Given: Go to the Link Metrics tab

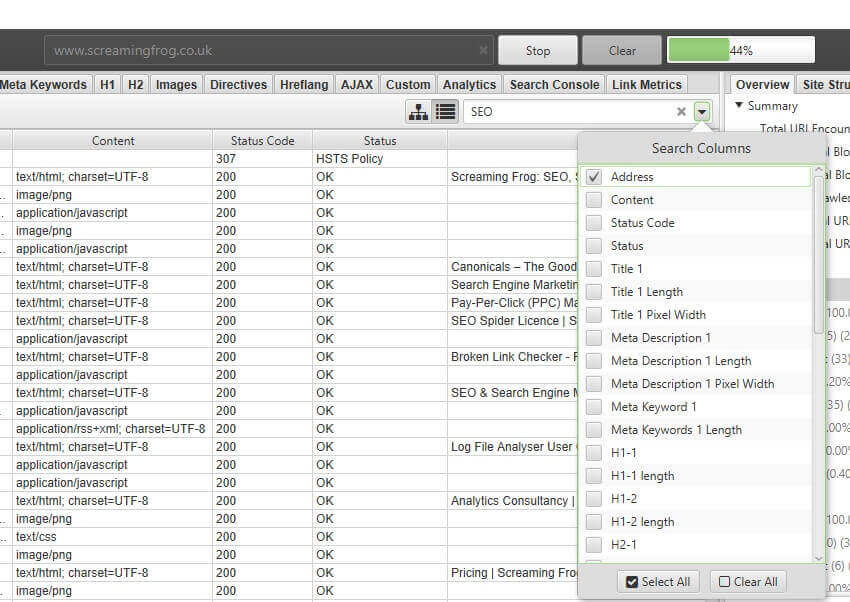Looking at the screenshot, I should point(646,85).
